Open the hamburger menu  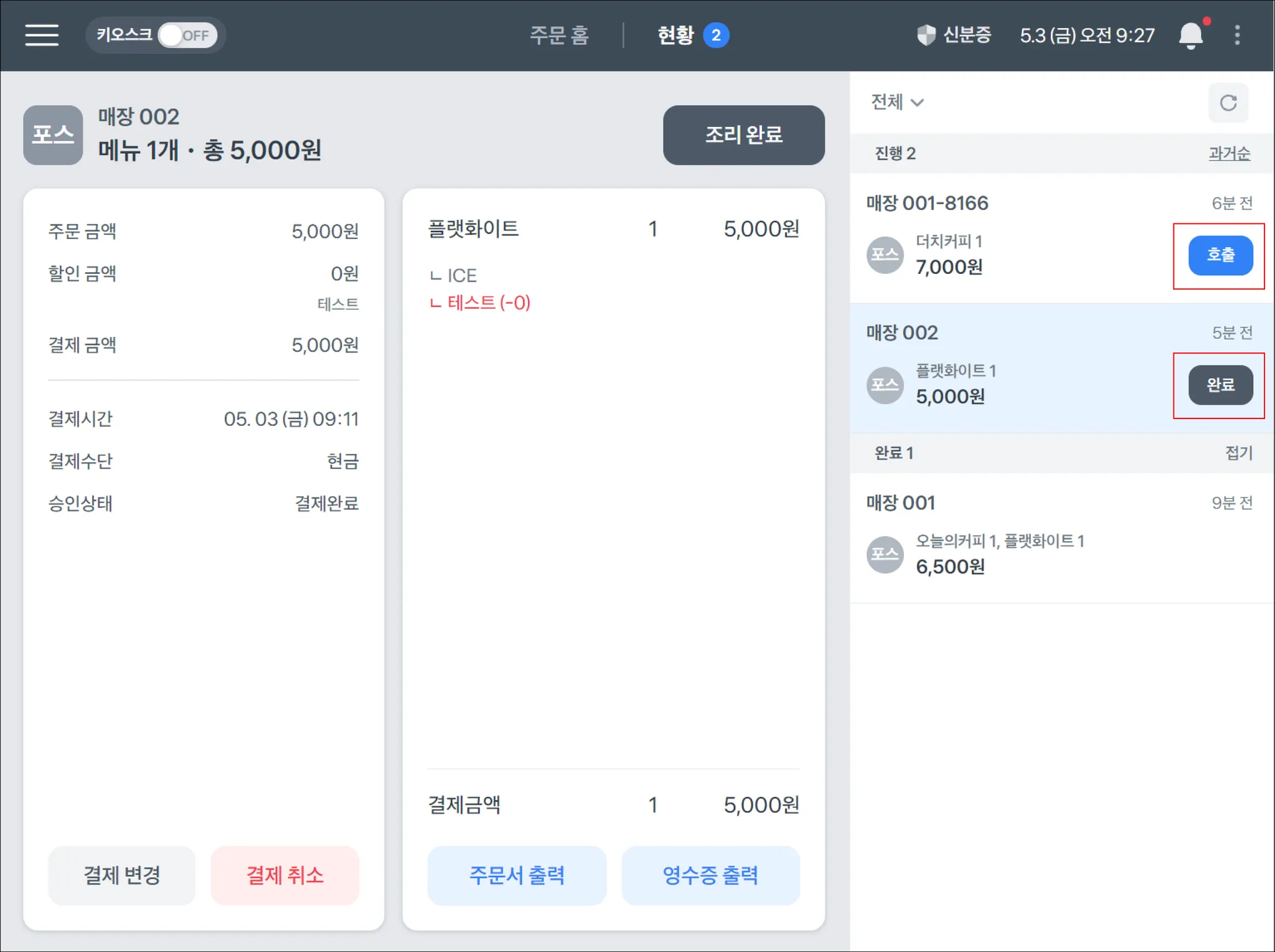[x=42, y=35]
